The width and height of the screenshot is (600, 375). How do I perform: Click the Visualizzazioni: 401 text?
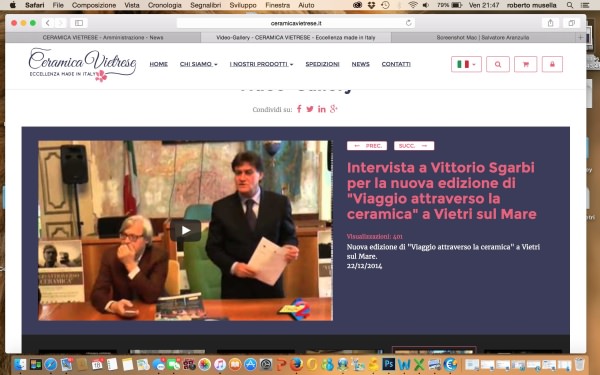coord(375,236)
